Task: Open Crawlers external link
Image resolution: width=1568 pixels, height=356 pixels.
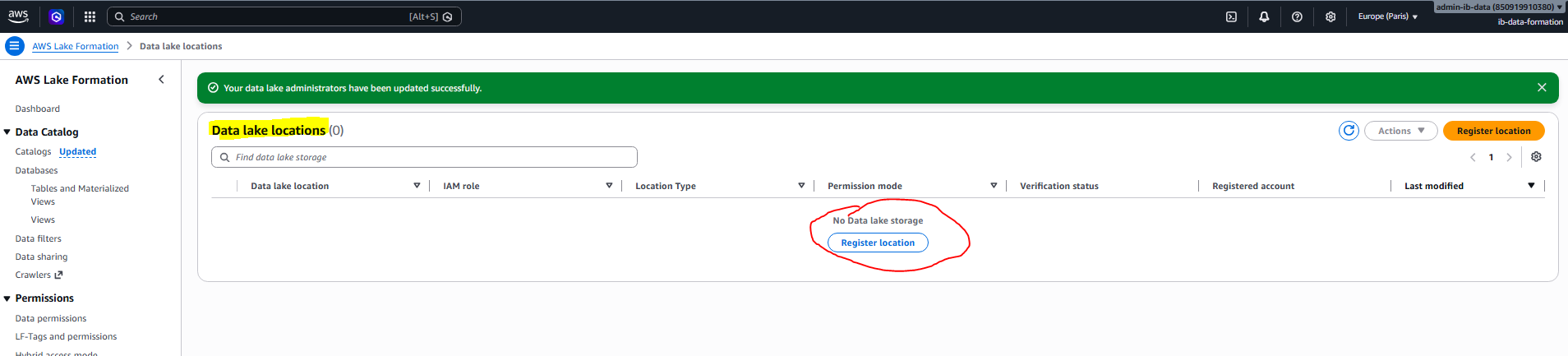Action: [x=39, y=275]
